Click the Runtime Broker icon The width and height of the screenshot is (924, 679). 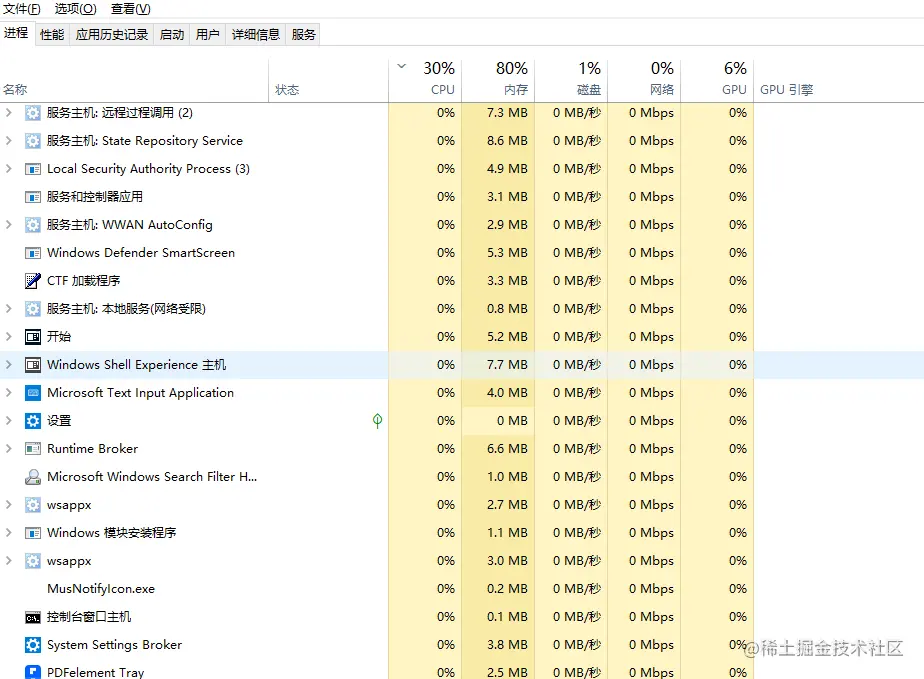(x=33, y=449)
